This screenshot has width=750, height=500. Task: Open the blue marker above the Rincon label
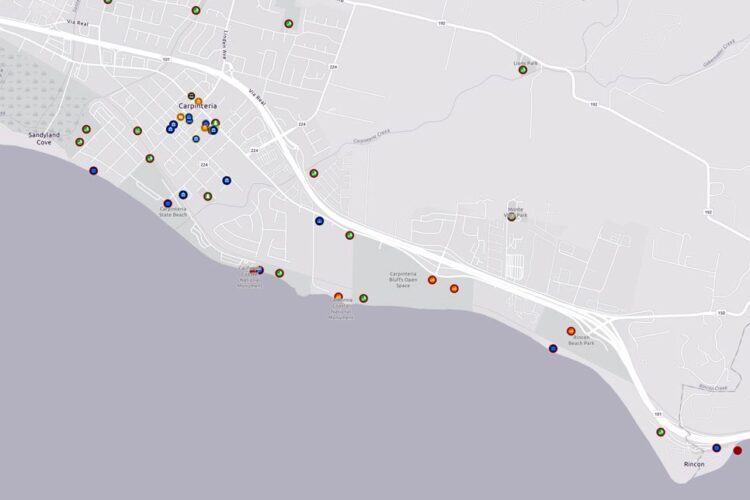pos(717,448)
